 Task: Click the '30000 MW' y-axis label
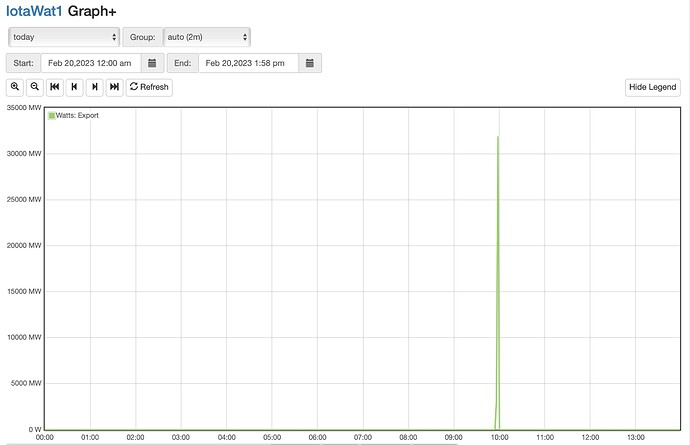[x=24, y=154]
